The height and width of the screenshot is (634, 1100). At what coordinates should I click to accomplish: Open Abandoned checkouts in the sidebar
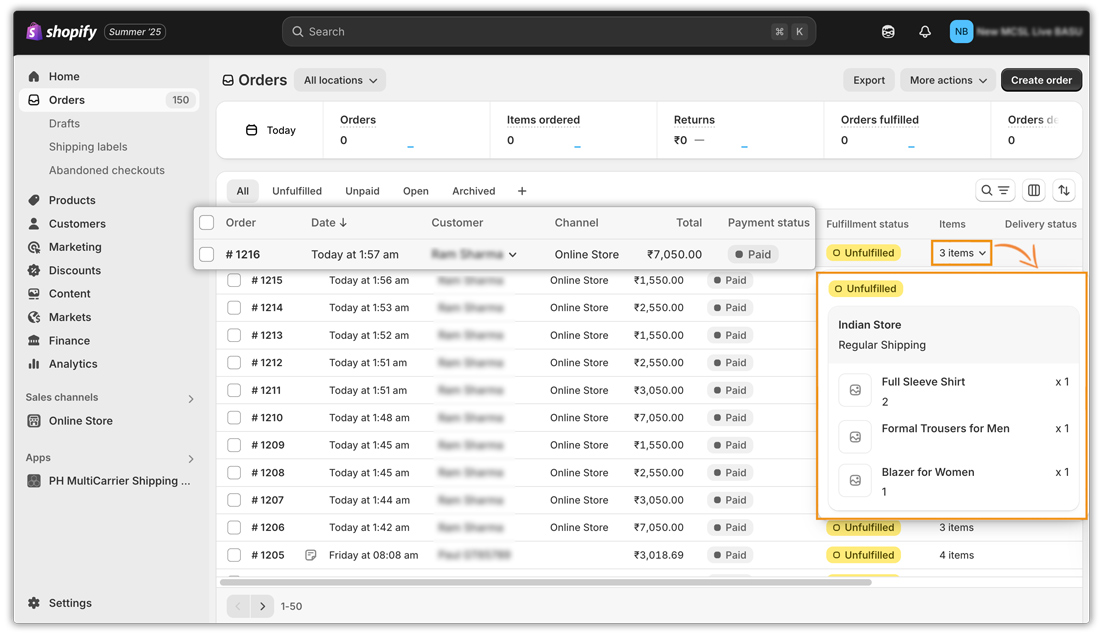[107, 170]
